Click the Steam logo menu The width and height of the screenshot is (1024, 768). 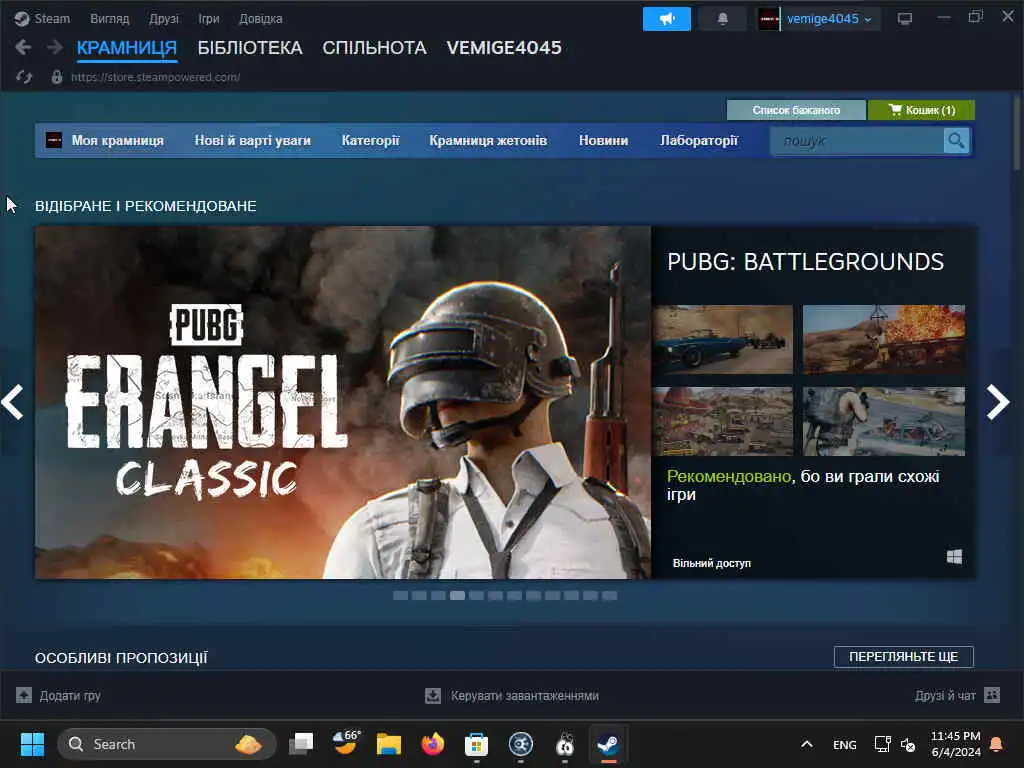click(x=22, y=18)
